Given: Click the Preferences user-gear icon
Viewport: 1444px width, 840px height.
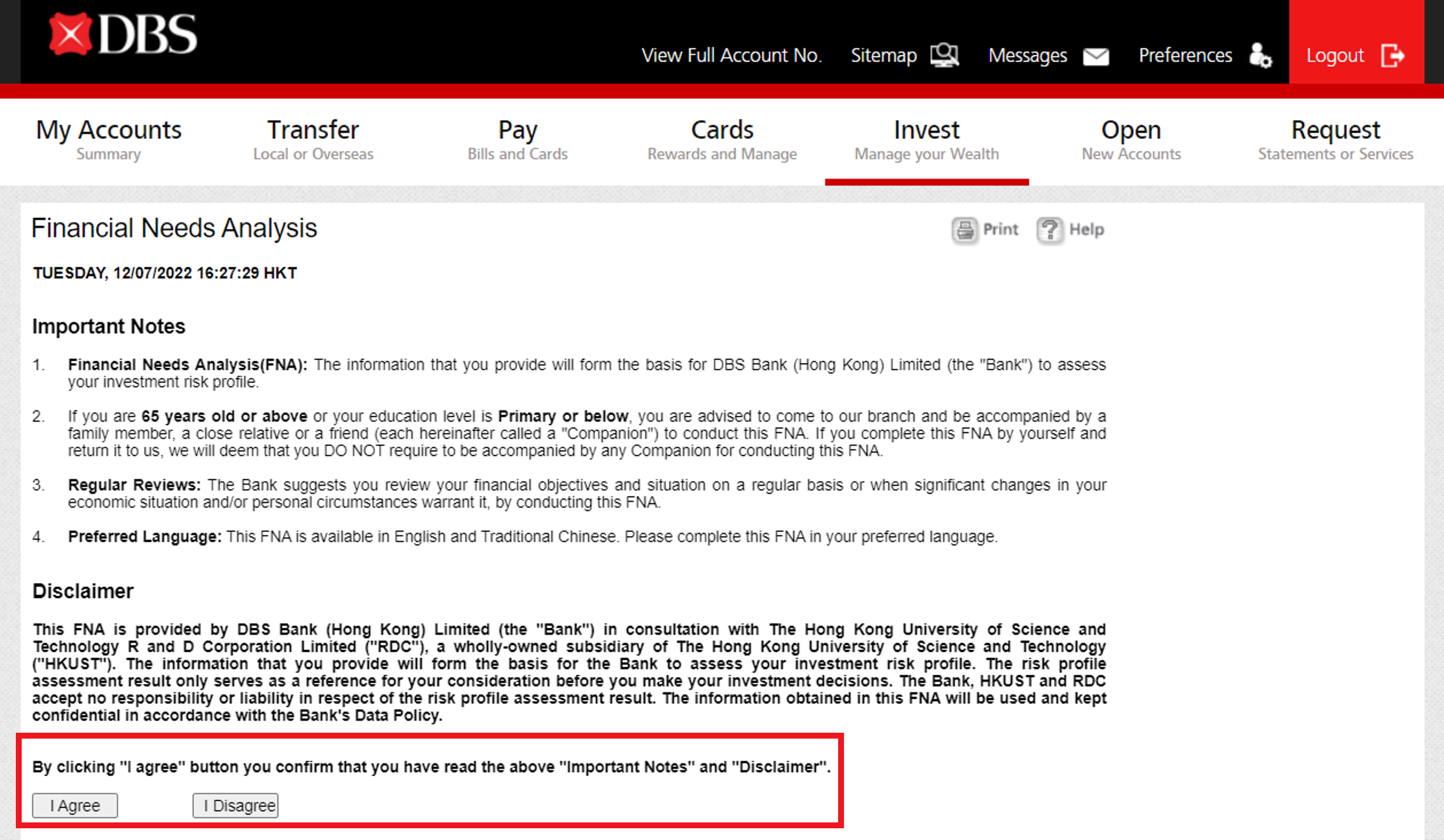Looking at the screenshot, I should click(1260, 56).
